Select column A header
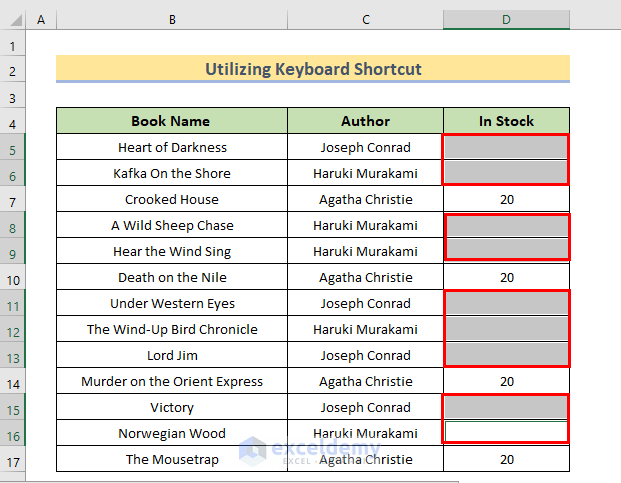This screenshot has width=621, height=483. [41, 20]
